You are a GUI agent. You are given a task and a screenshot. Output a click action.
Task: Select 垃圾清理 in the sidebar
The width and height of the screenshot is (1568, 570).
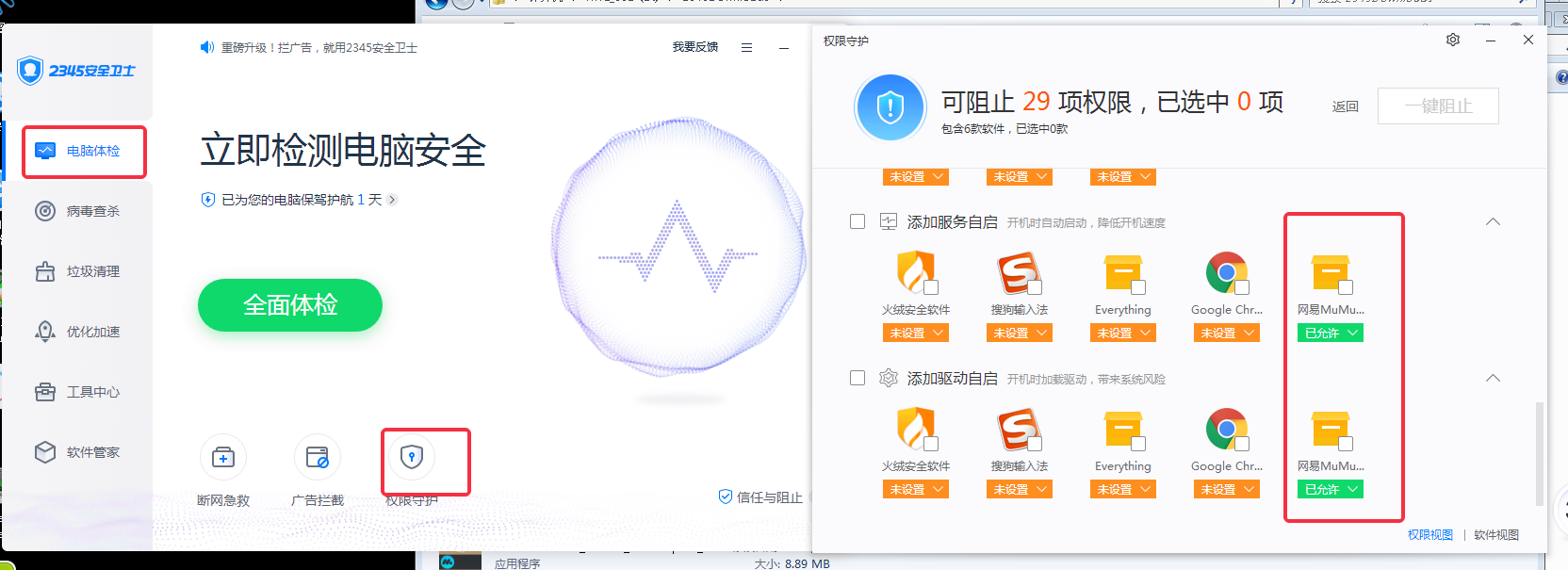[77, 271]
